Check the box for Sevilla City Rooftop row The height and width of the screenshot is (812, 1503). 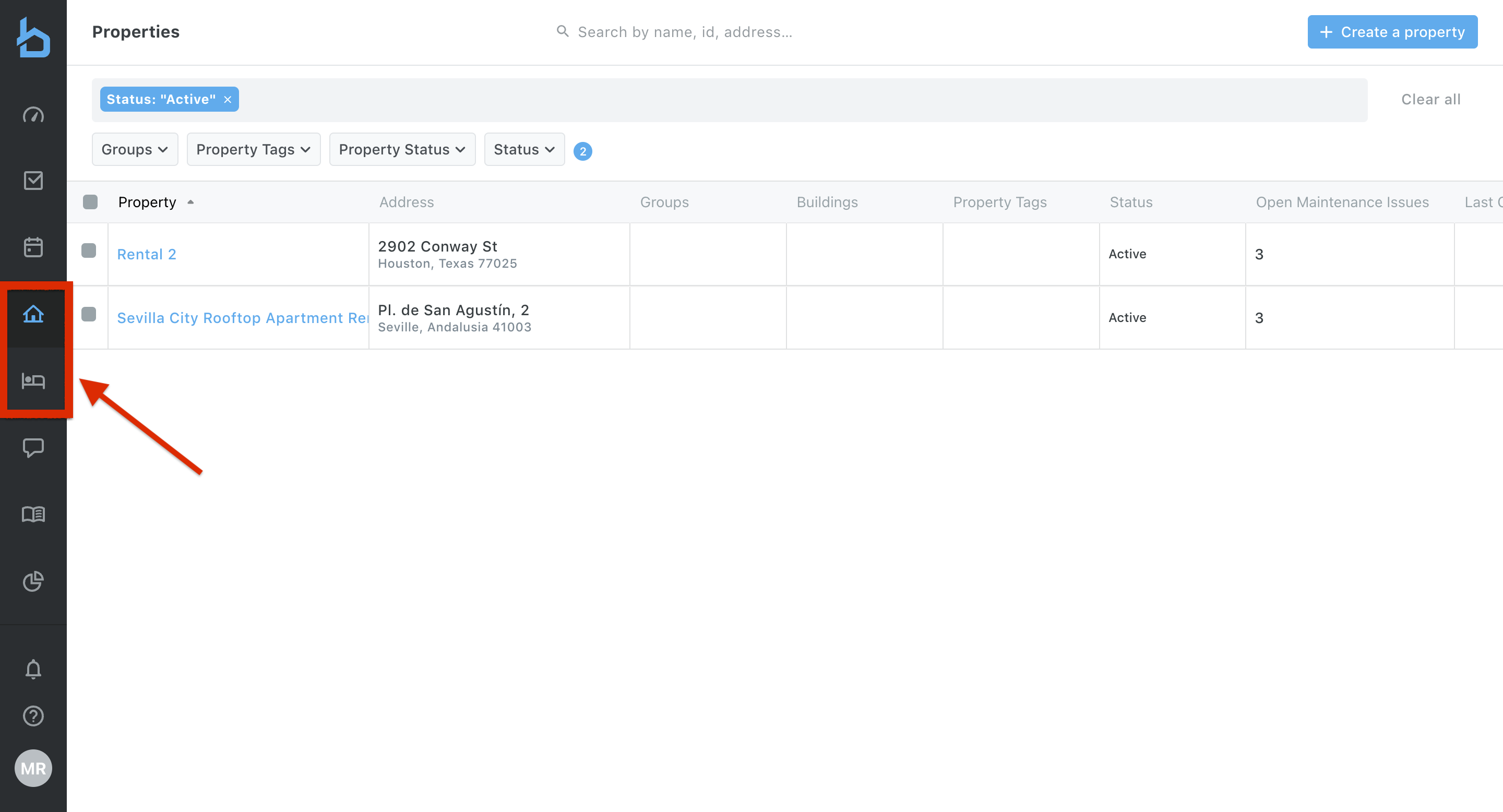click(x=89, y=315)
